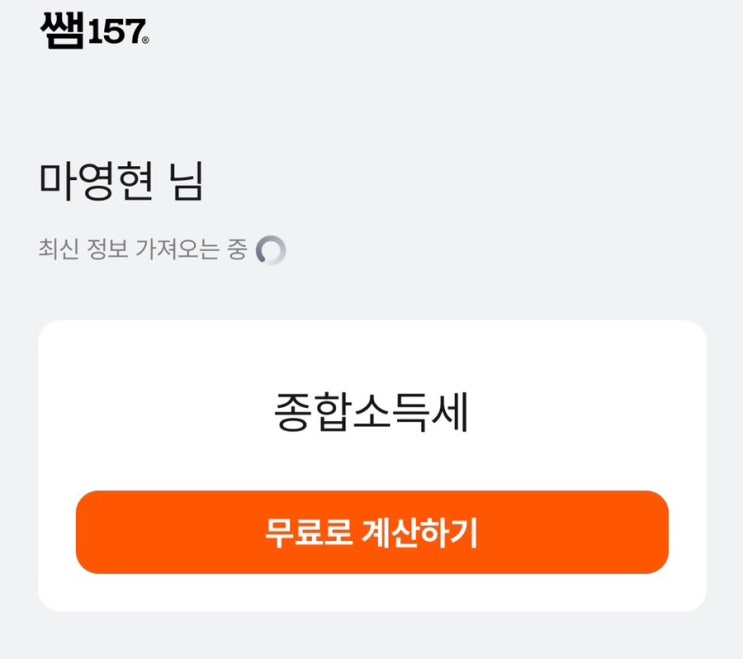Tap the 님 honorific after the name
Image resolution: width=743 pixels, height=659 pixels.
tap(186, 182)
